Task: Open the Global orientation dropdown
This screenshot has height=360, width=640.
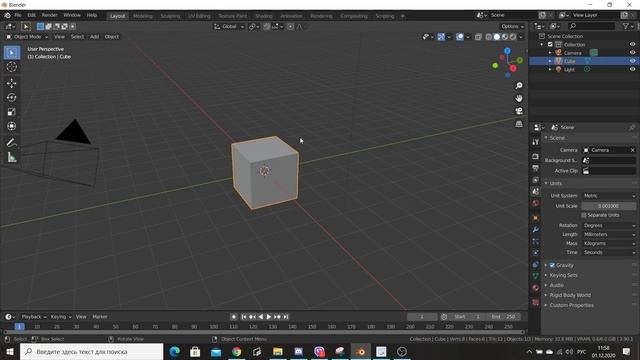Action: coord(229,27)
